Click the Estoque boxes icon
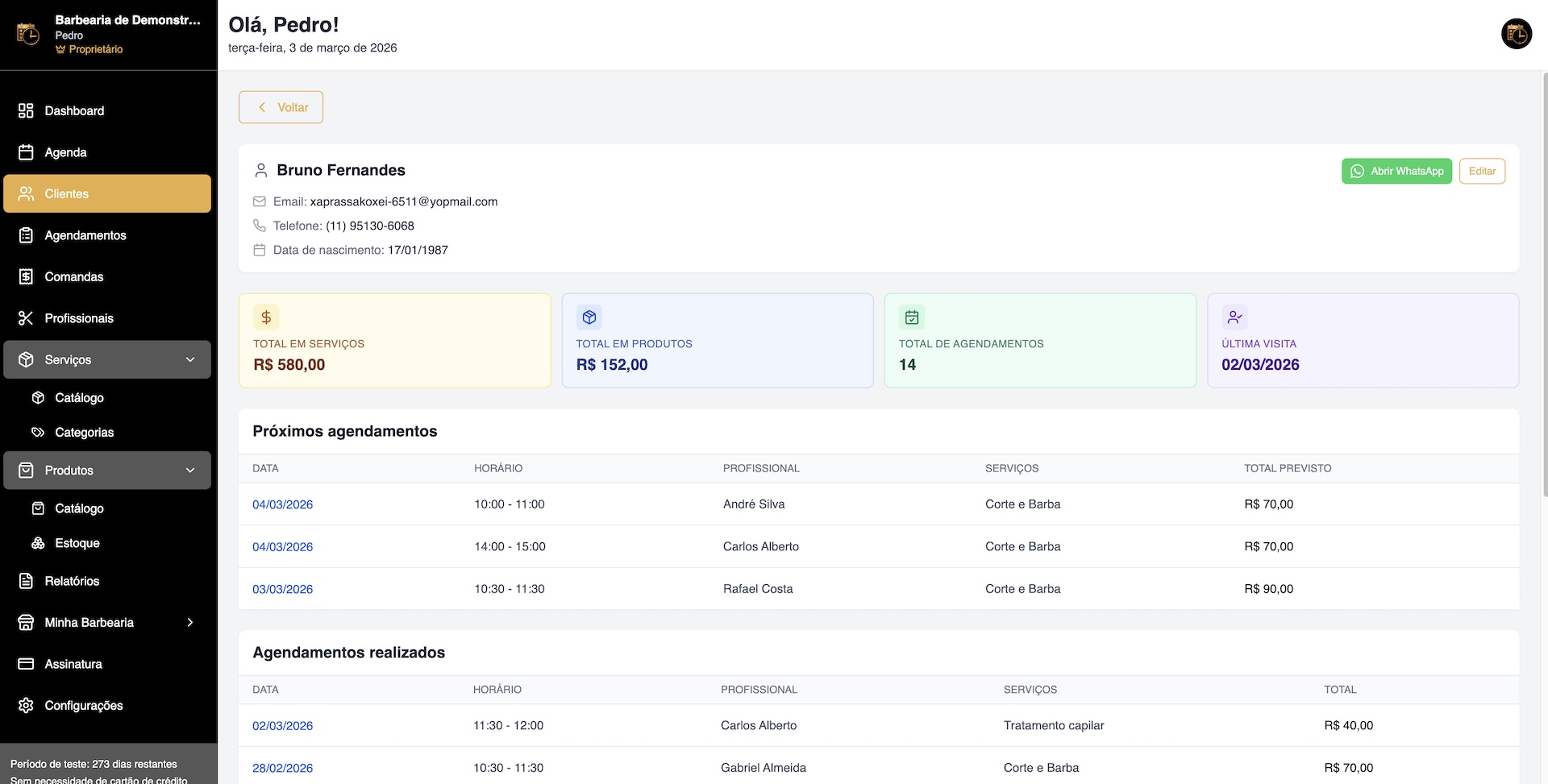Screen dimensions: 1548x784 (38, 543)
